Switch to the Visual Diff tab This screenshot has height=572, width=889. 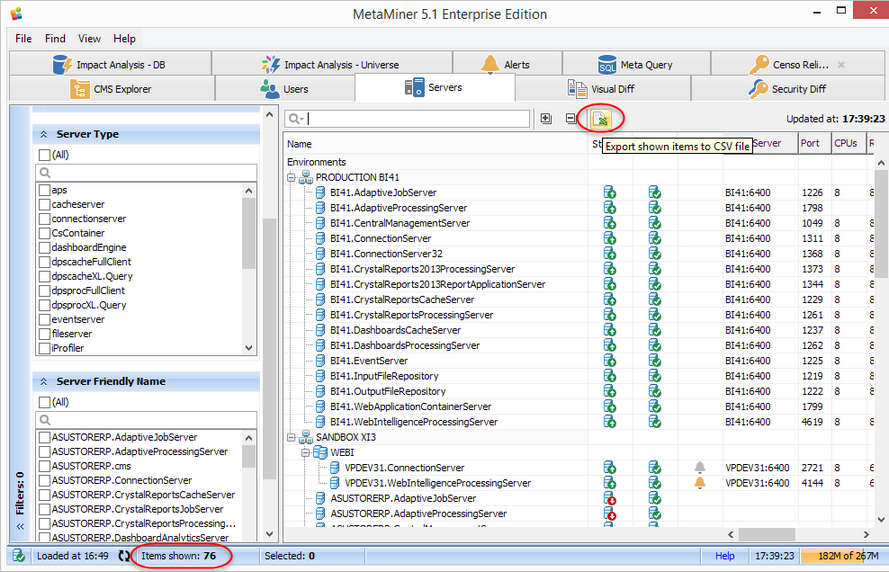click(x=602, y=89)
